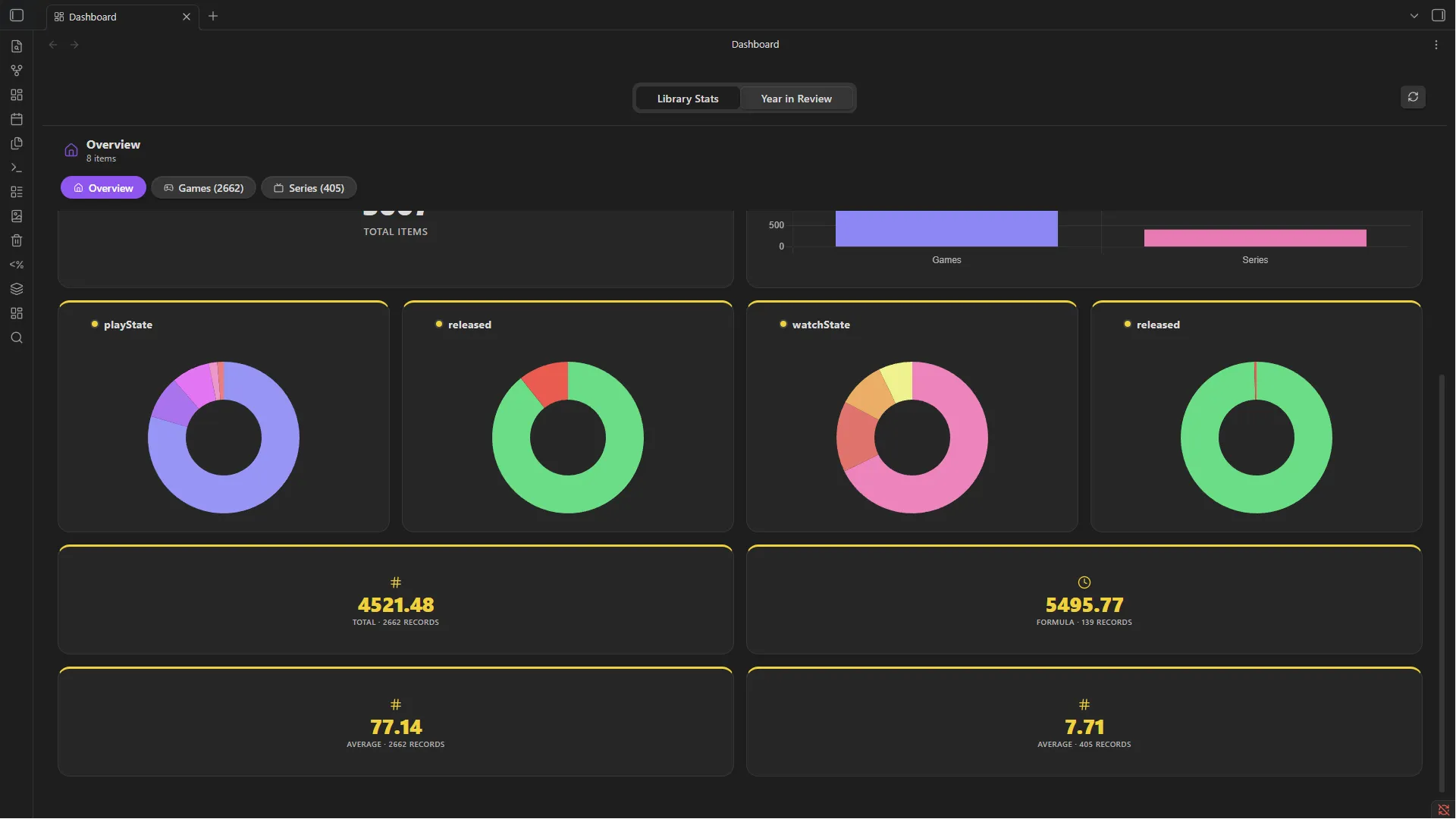Image resolution: width=1456 pixels, height=819 pixels.
Task: Click the '8 items' subtitle text
Action: 101,158
